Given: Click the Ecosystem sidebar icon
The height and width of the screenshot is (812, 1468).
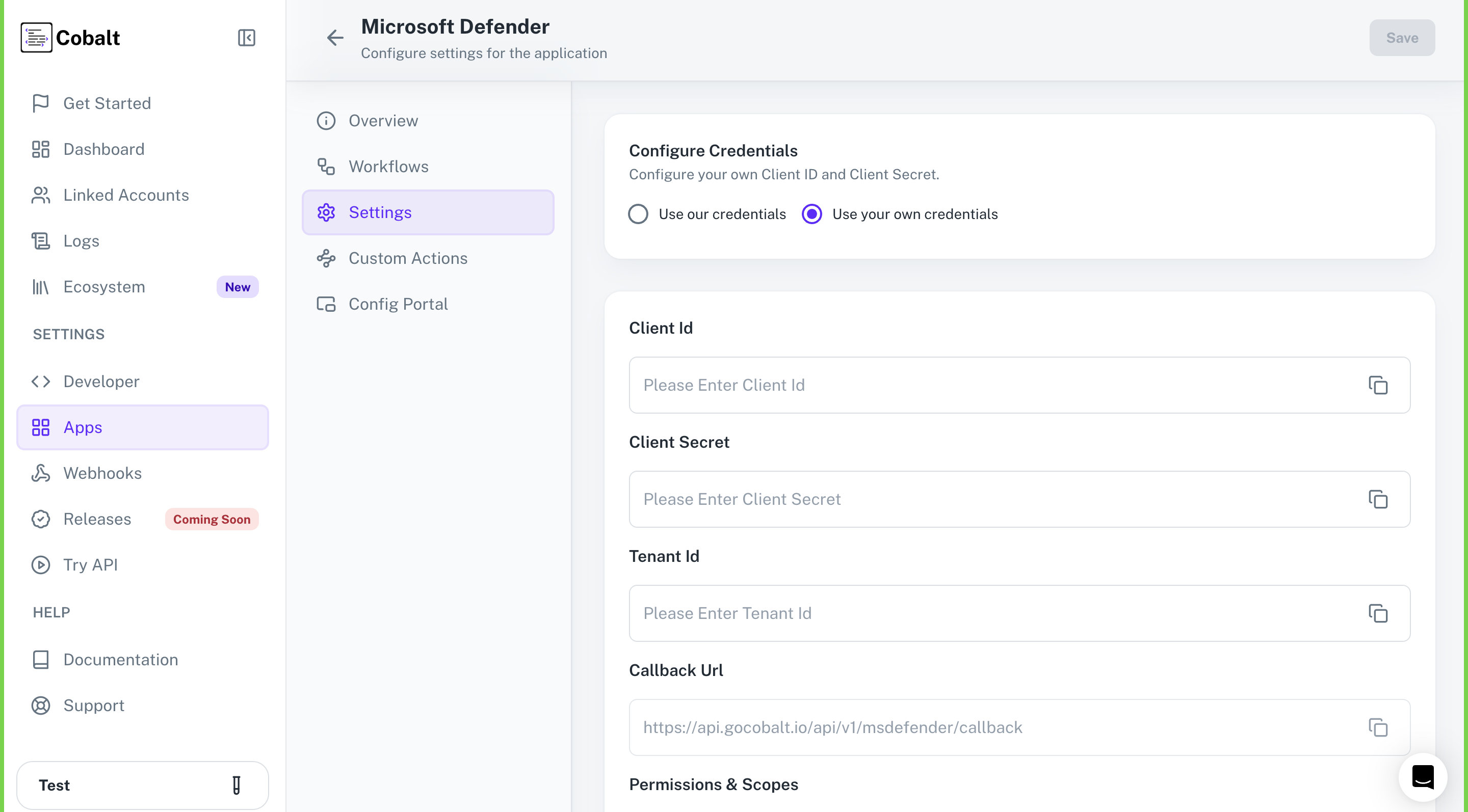Looking at the screenshot, I should pos(40,286).
